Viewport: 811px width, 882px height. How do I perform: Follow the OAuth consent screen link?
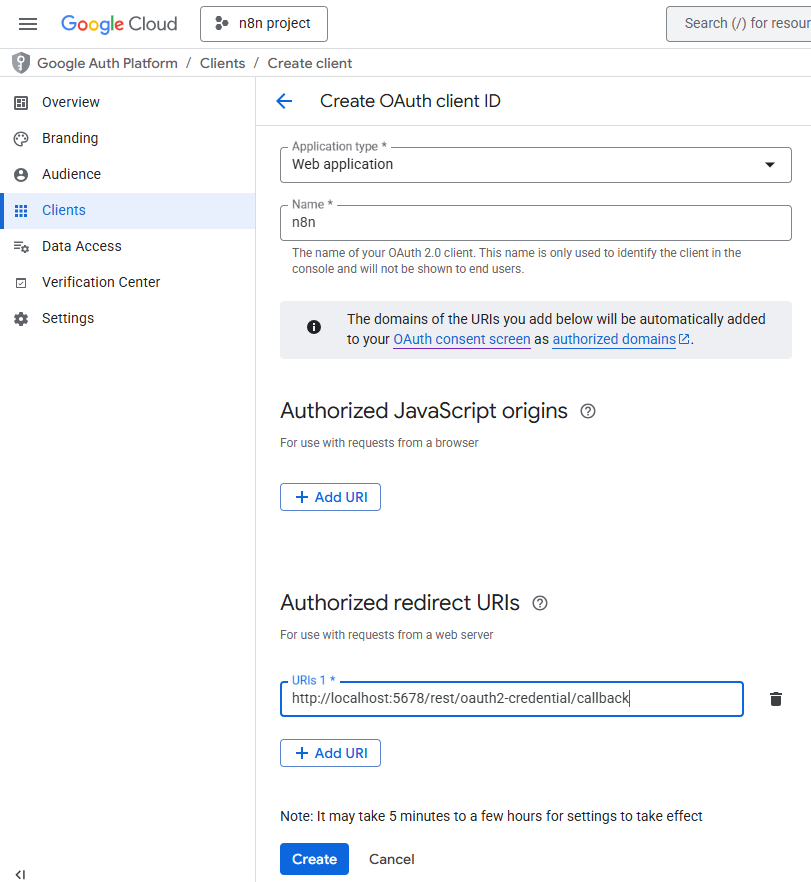click(461, 339)
